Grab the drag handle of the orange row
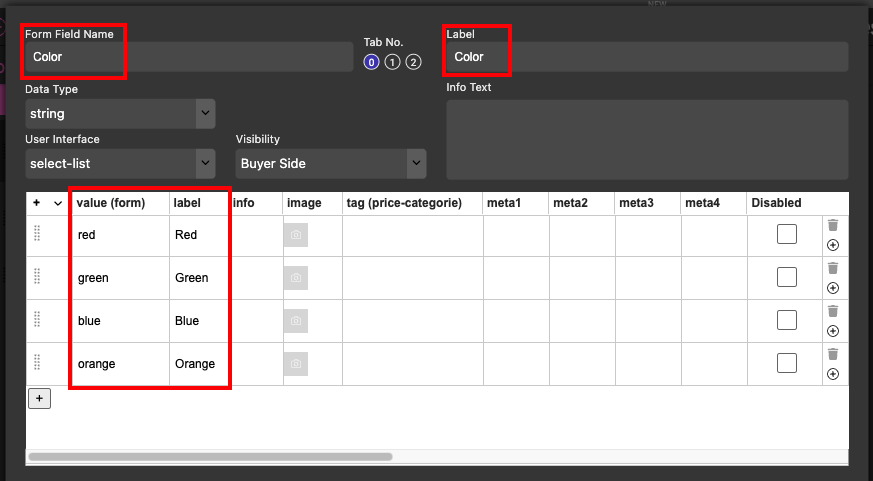The height and width of the screenshot is (481, 873). pyautogui.click(x=37, y=362)
